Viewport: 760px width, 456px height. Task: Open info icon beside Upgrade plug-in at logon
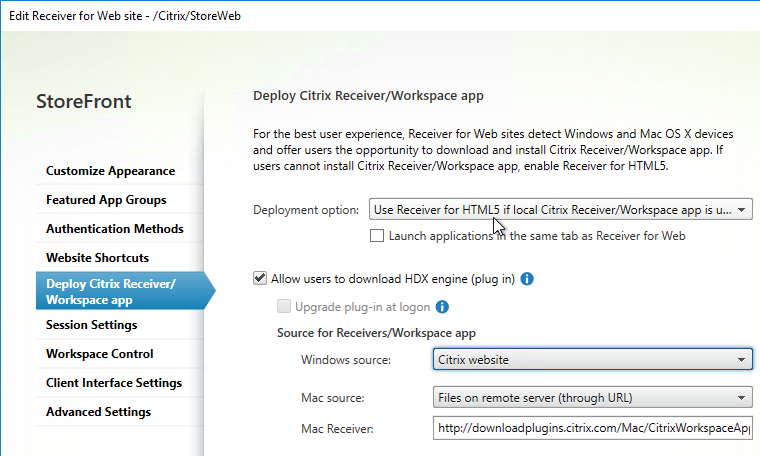[x=442, y=307]
